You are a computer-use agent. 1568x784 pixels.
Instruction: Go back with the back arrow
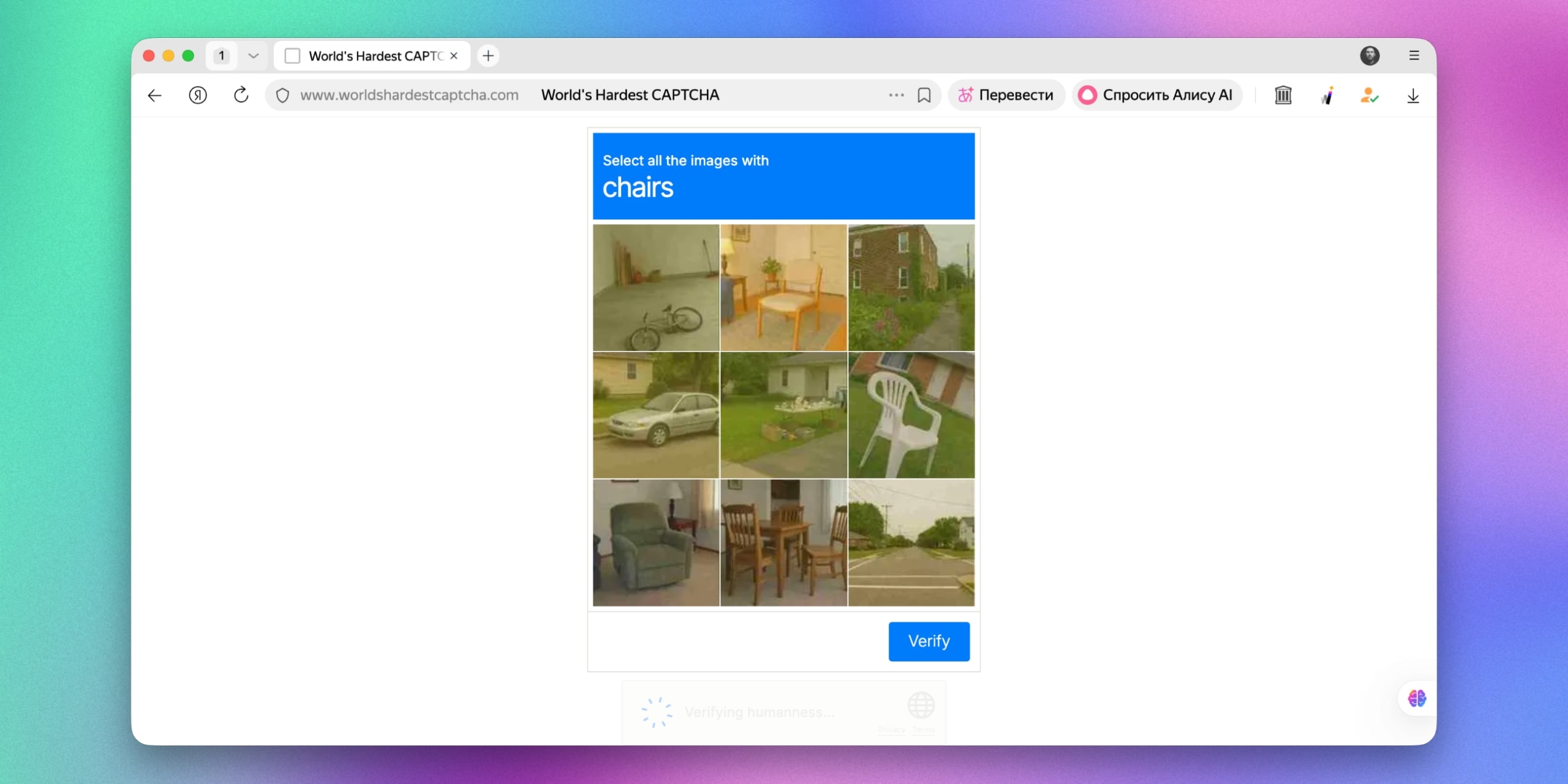(155, 95)
